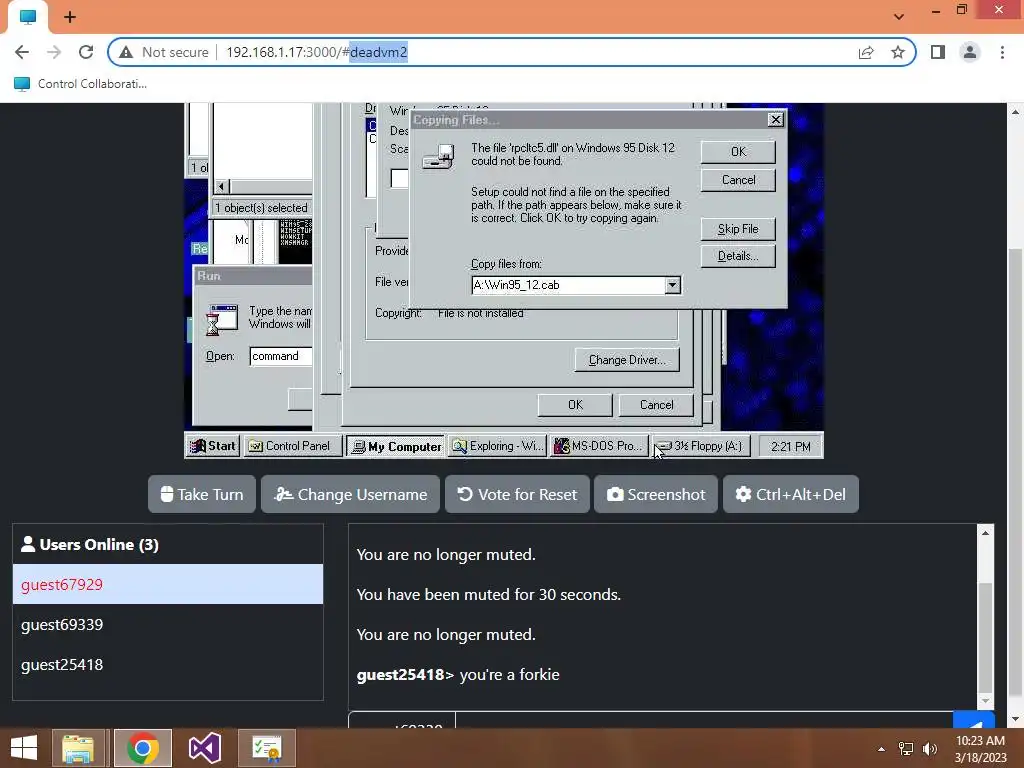The width and height of the screenshot is (1024, 768).
Task: Click the chat message "you're a forkie"
Action: (x=509, y=675)
